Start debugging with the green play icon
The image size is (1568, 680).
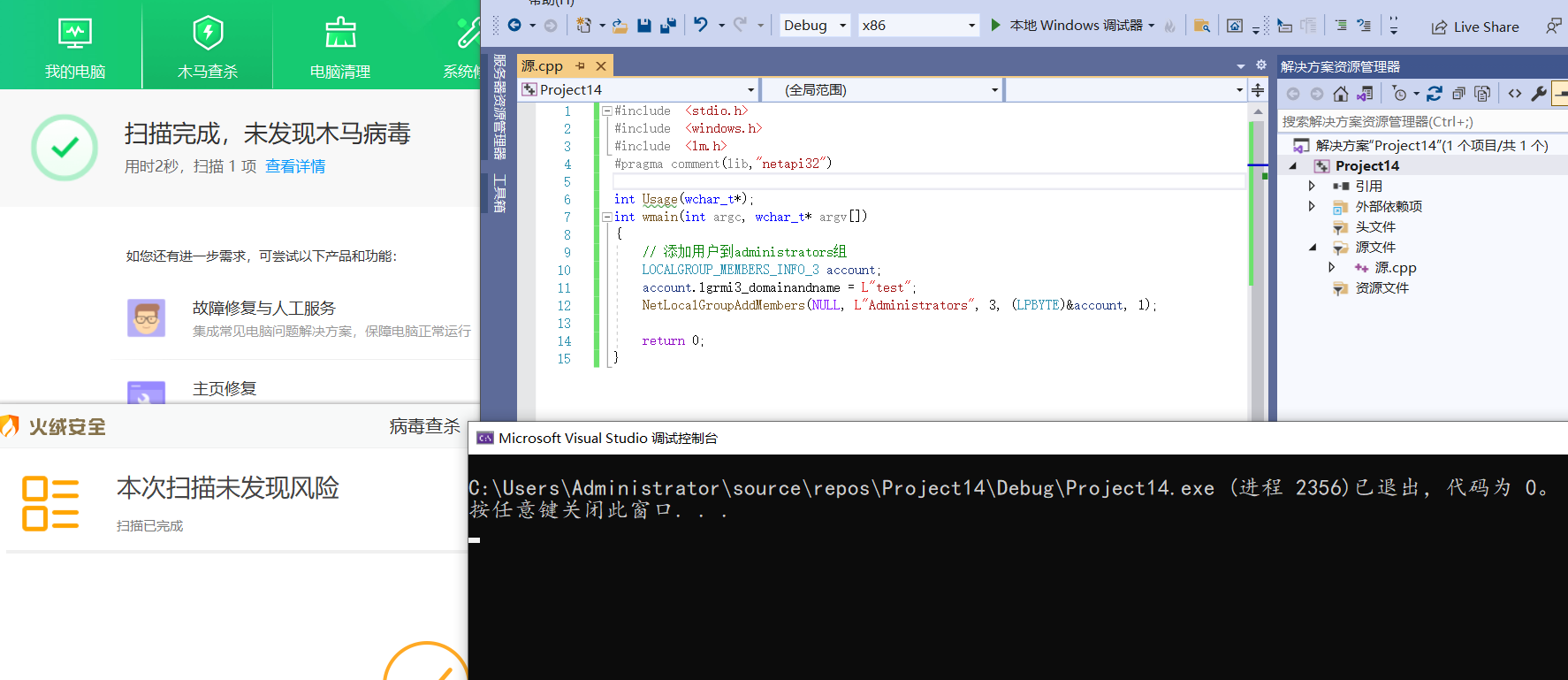(x=996, y=26)
